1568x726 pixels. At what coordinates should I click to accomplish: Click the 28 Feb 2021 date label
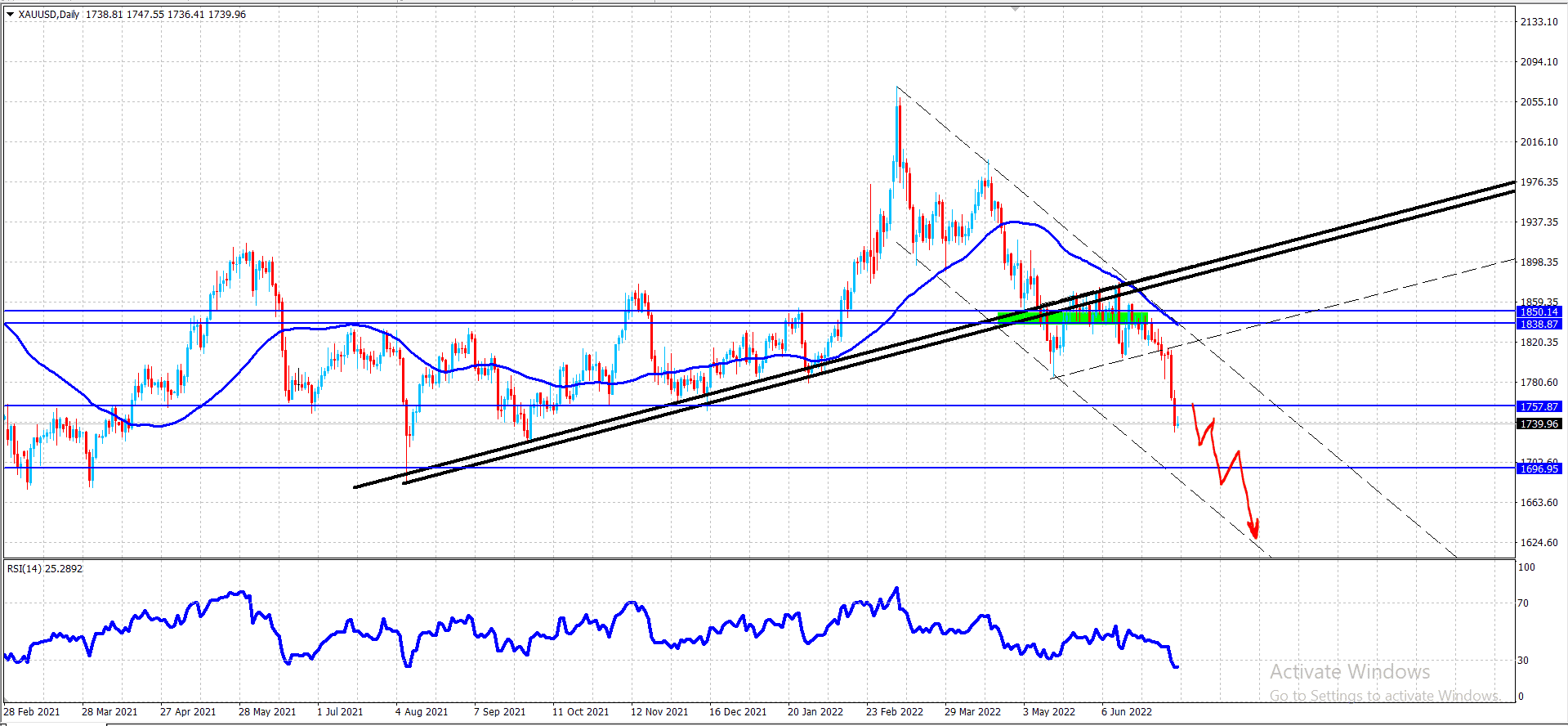(x=31, y=711)
